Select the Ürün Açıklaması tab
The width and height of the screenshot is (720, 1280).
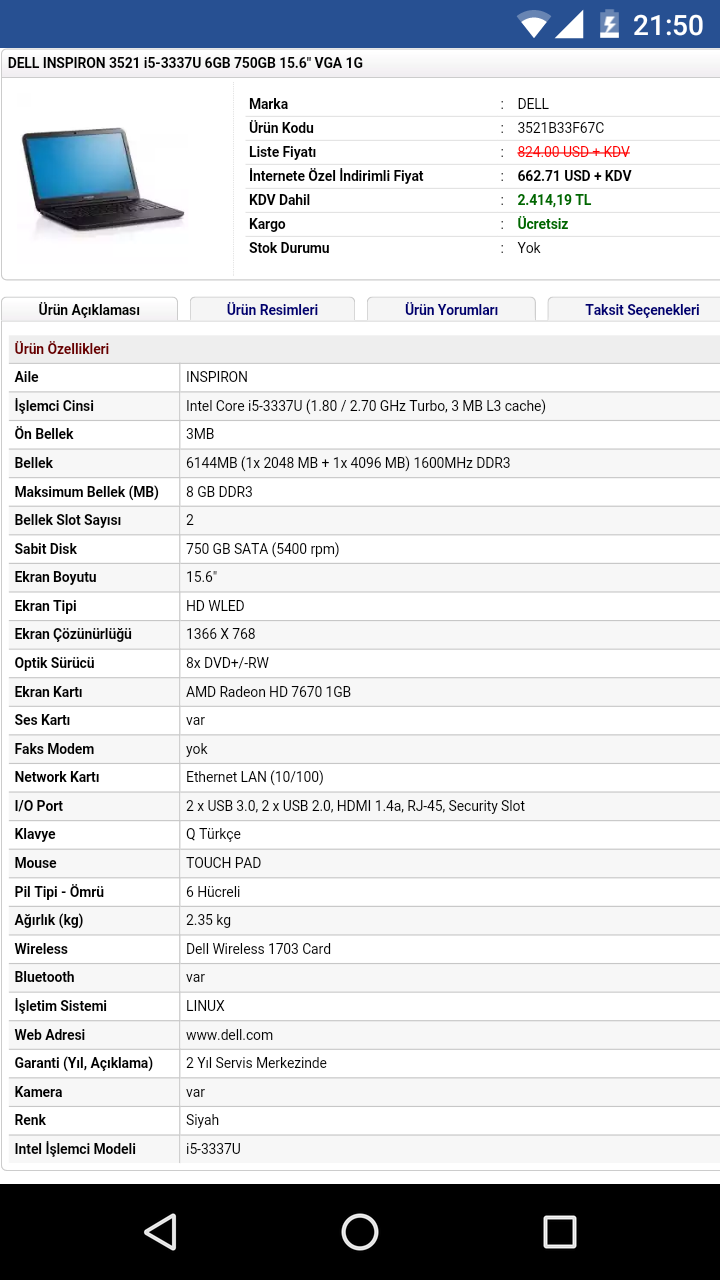[89, 310]
